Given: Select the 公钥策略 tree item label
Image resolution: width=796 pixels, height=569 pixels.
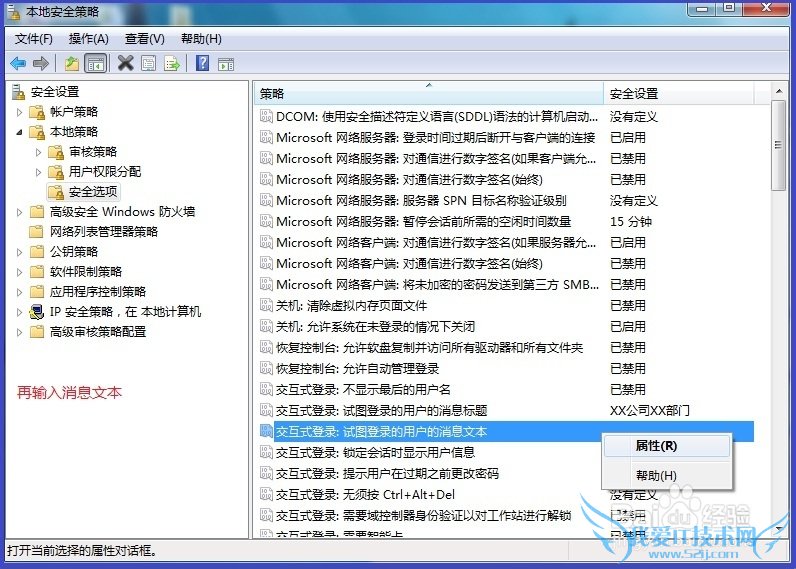Looking at the screenshot, I should (74, 252).
